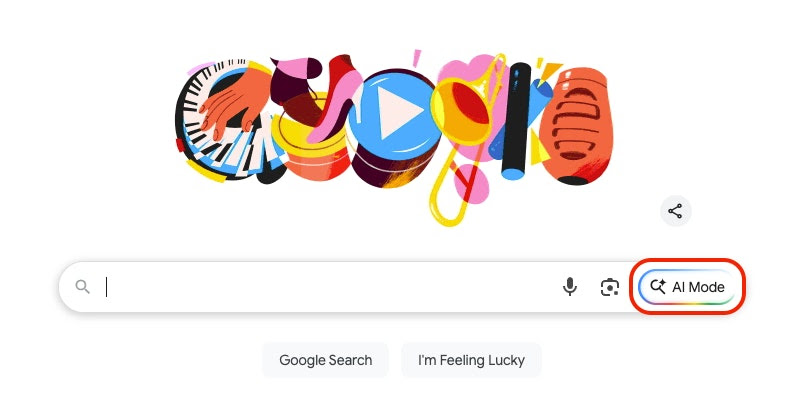The height and width of the screenshot is (407, 792).
Task: Click the orange hand playing piano
Action: pyautogui.click(x=233, y=102)
